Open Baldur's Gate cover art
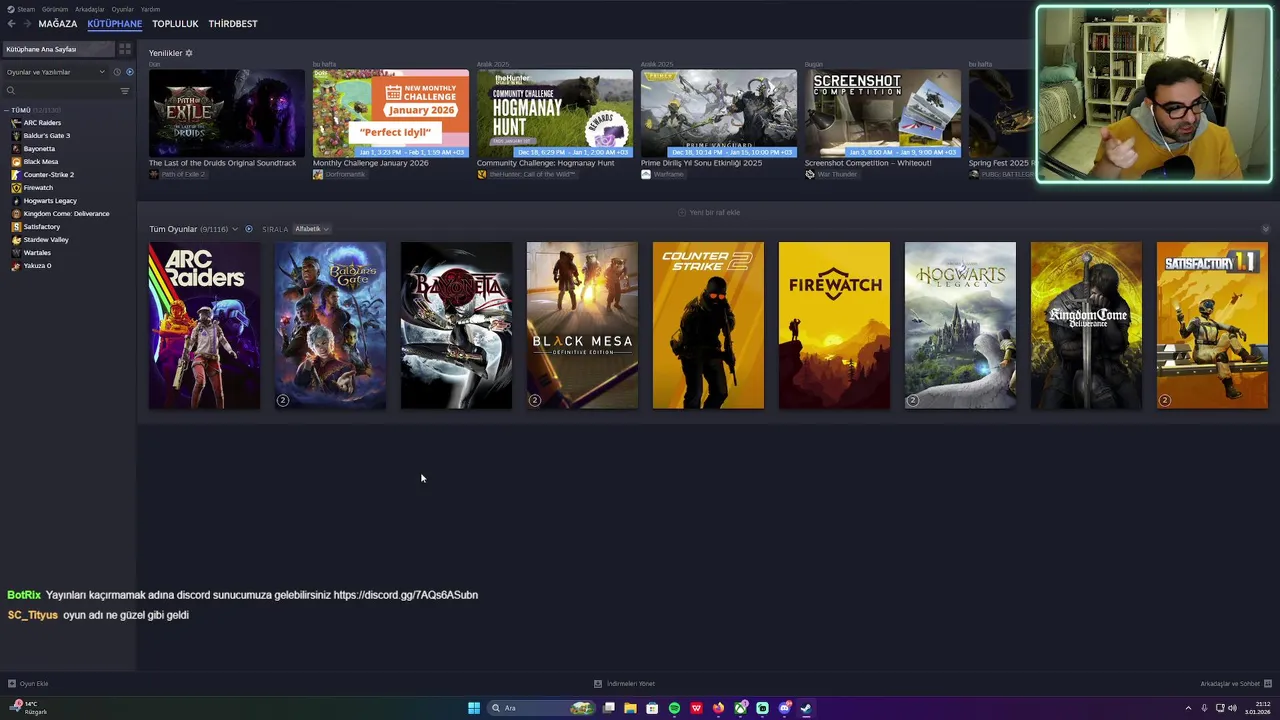 330,325
